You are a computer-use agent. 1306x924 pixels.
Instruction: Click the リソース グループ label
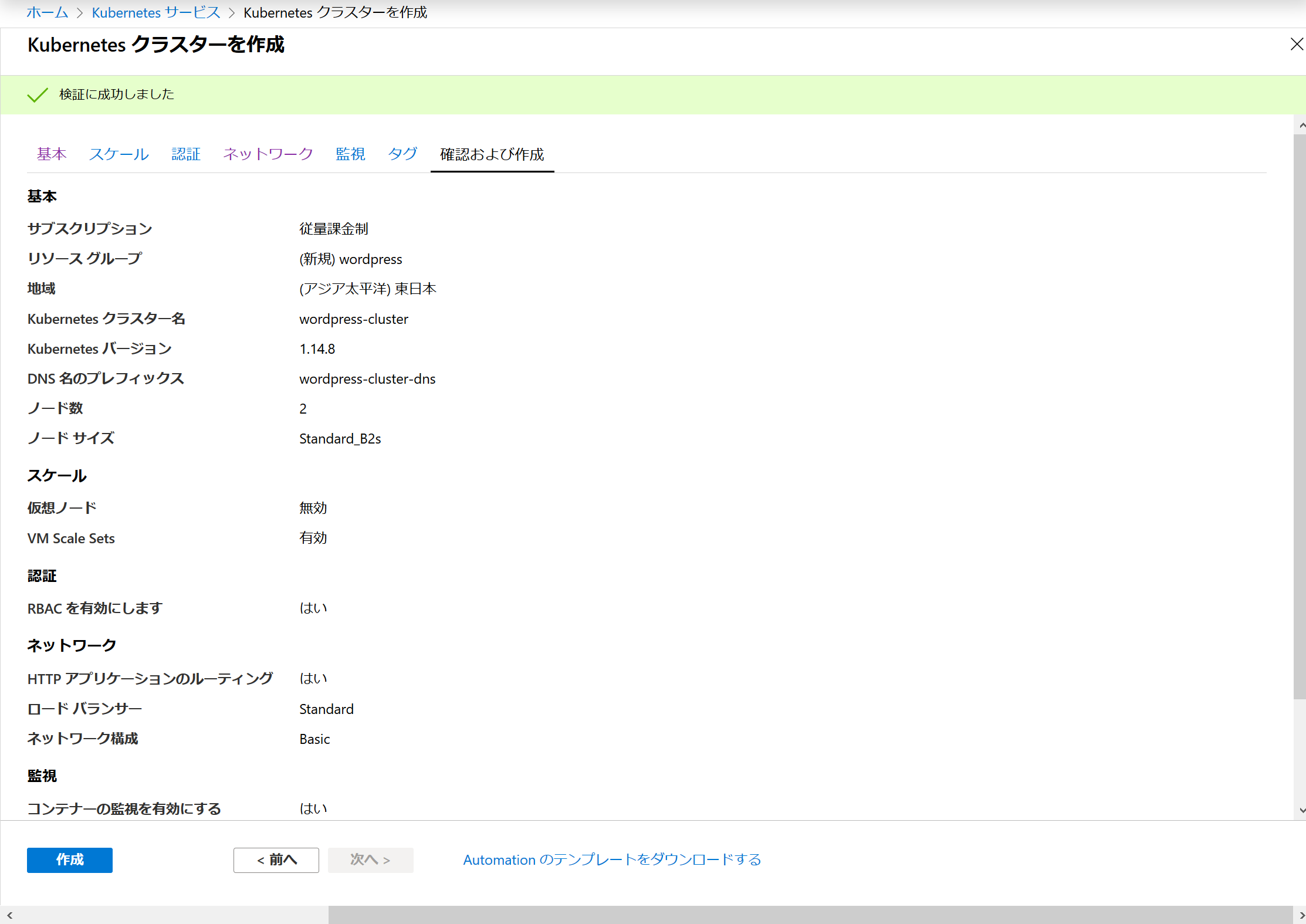pyautogui.click(x=85, y=259)
